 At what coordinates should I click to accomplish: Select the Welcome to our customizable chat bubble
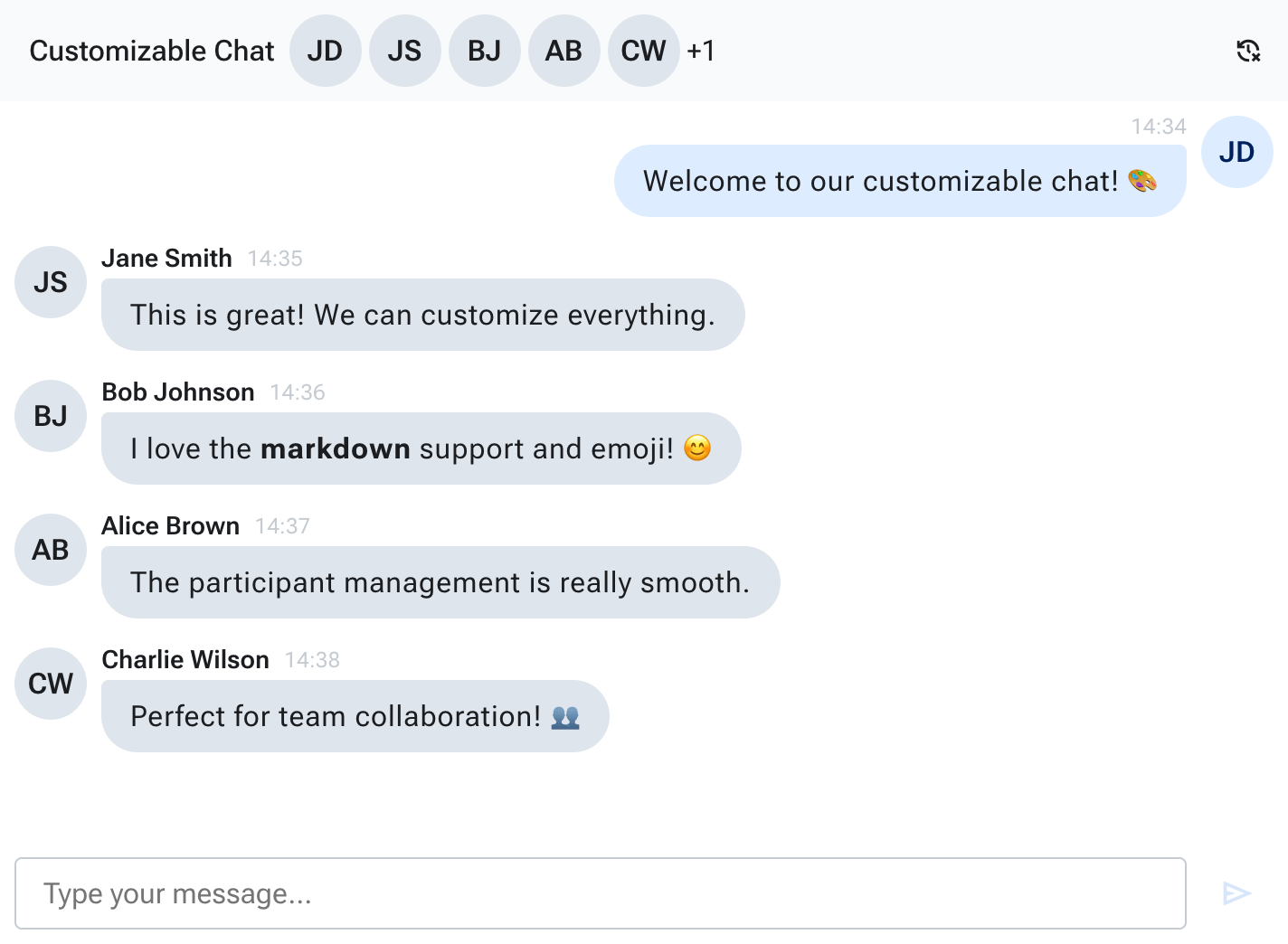(x=899, y=181)
